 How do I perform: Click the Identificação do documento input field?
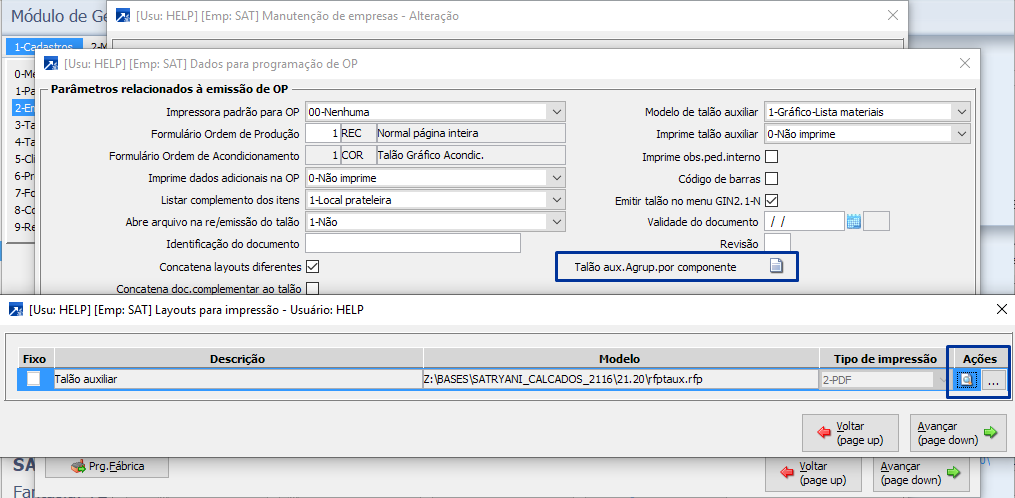[x=413, y=243]
